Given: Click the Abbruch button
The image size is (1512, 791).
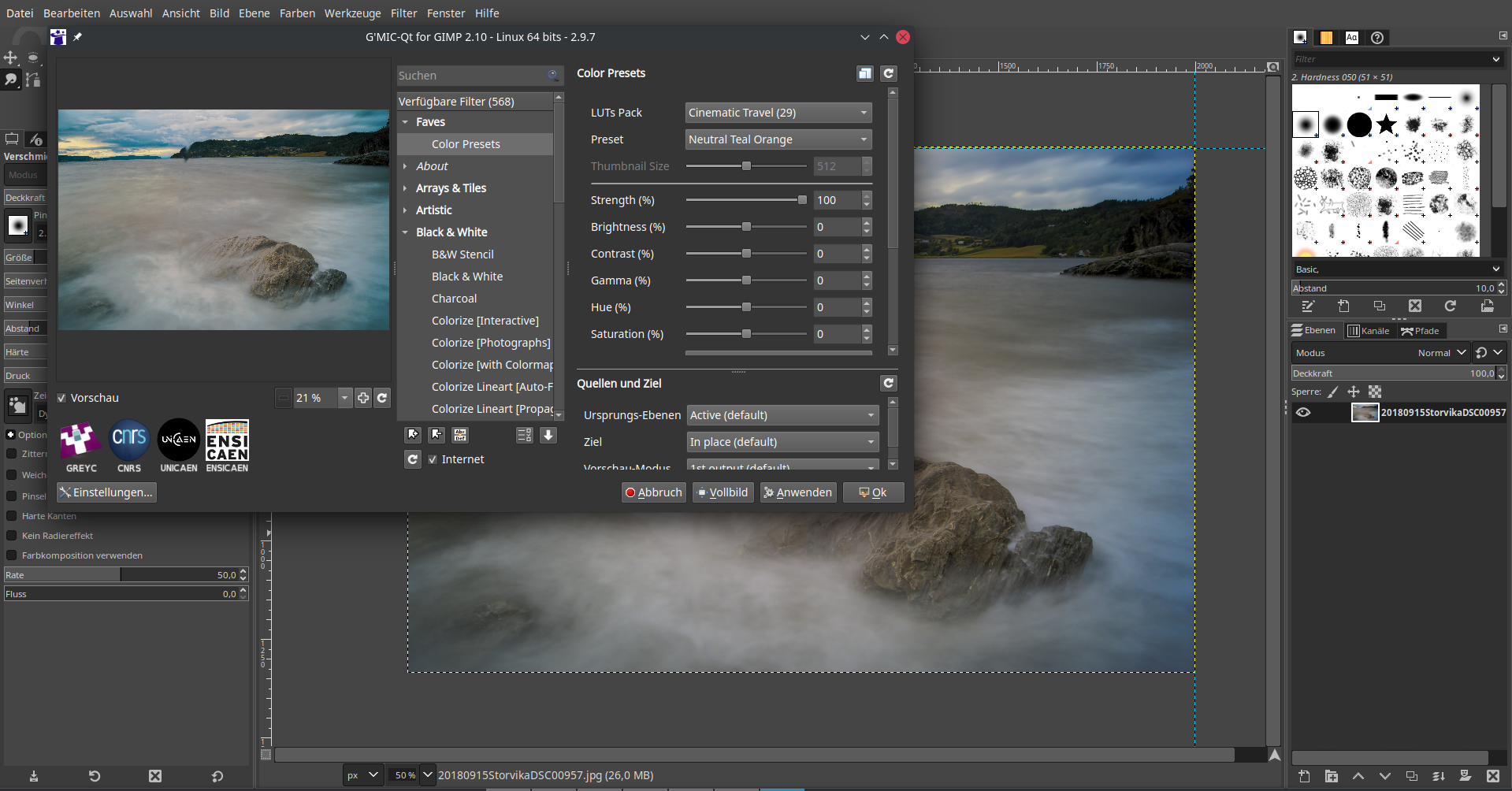Looking at the screenshot, I should [x=654, y=492].
